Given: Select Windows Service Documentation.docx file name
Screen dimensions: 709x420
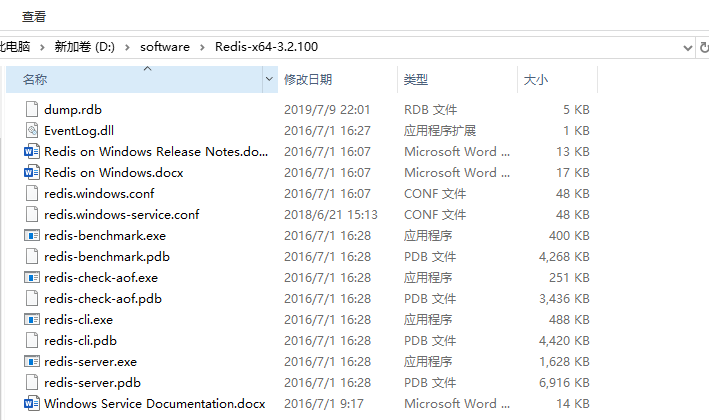Looking at the screenshot, I should pyautogui.click(x=155, y=404).
